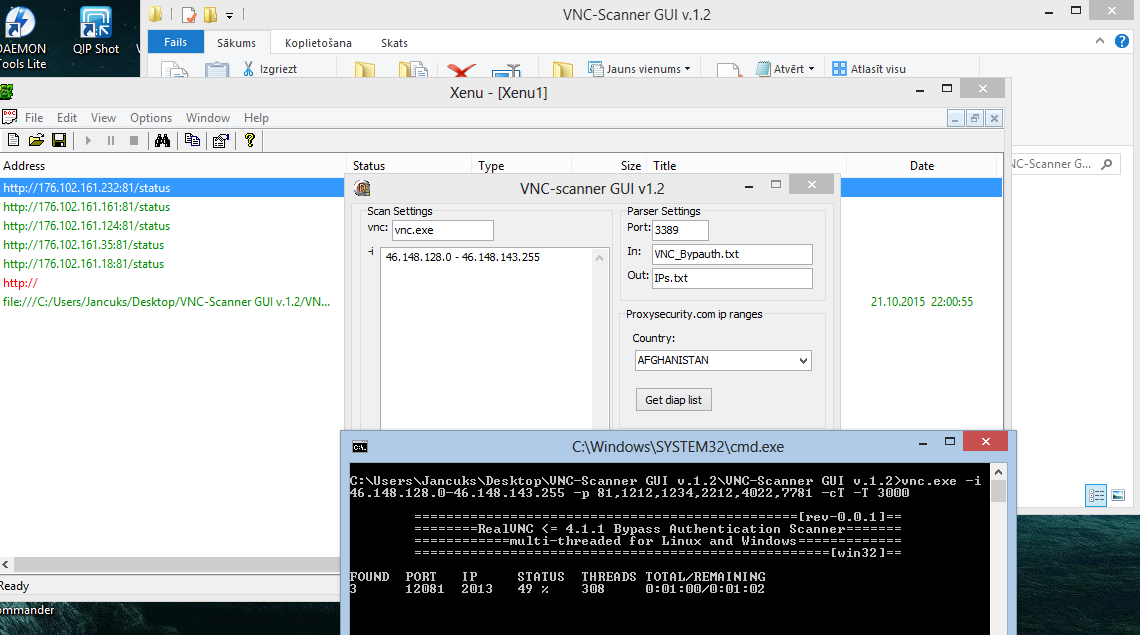Viewport: 1140px width, 635px height.
Task: Create a new Xenu check with the New icon
Action: pyautogui.click(x=13, y=140)
